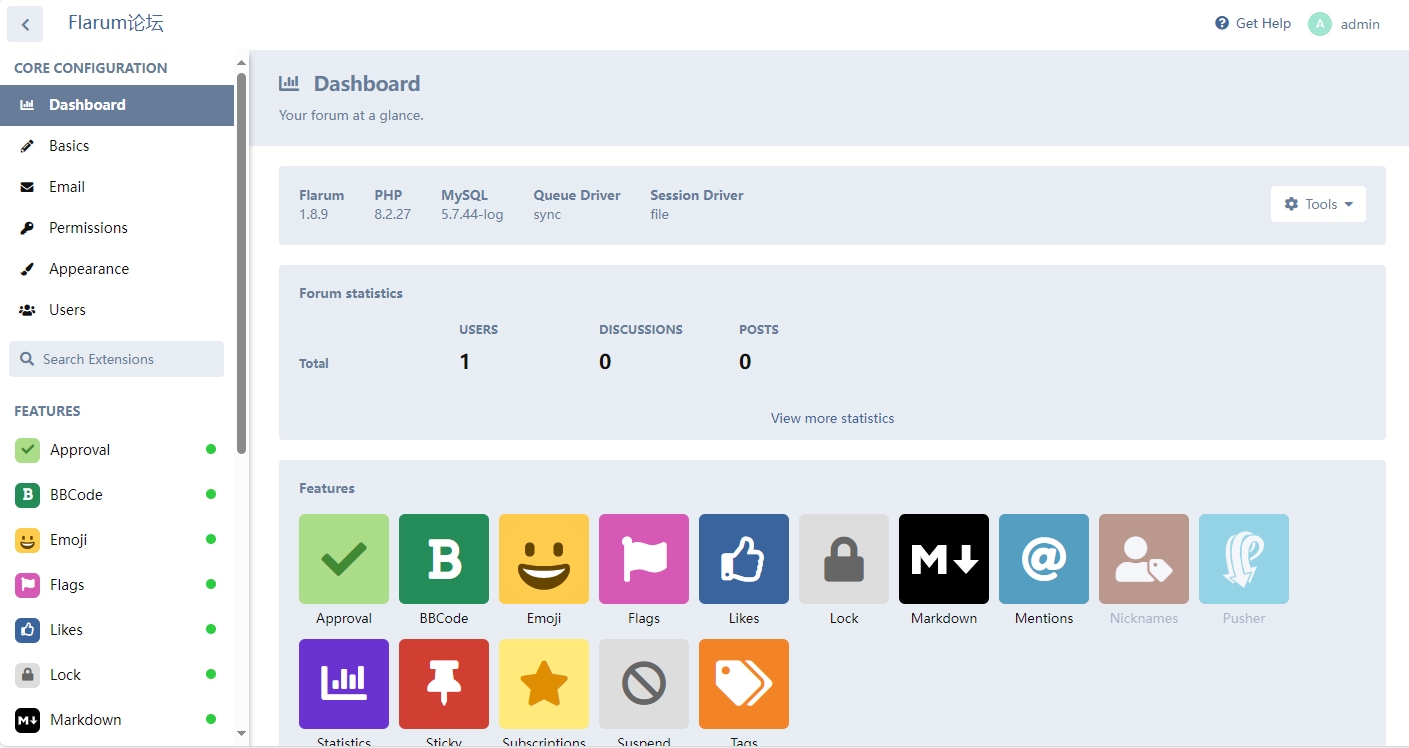This screenshot has height=748, width=1409.
Task: Open the Mentions extension tile
Action: click(x=1043, y=559)
